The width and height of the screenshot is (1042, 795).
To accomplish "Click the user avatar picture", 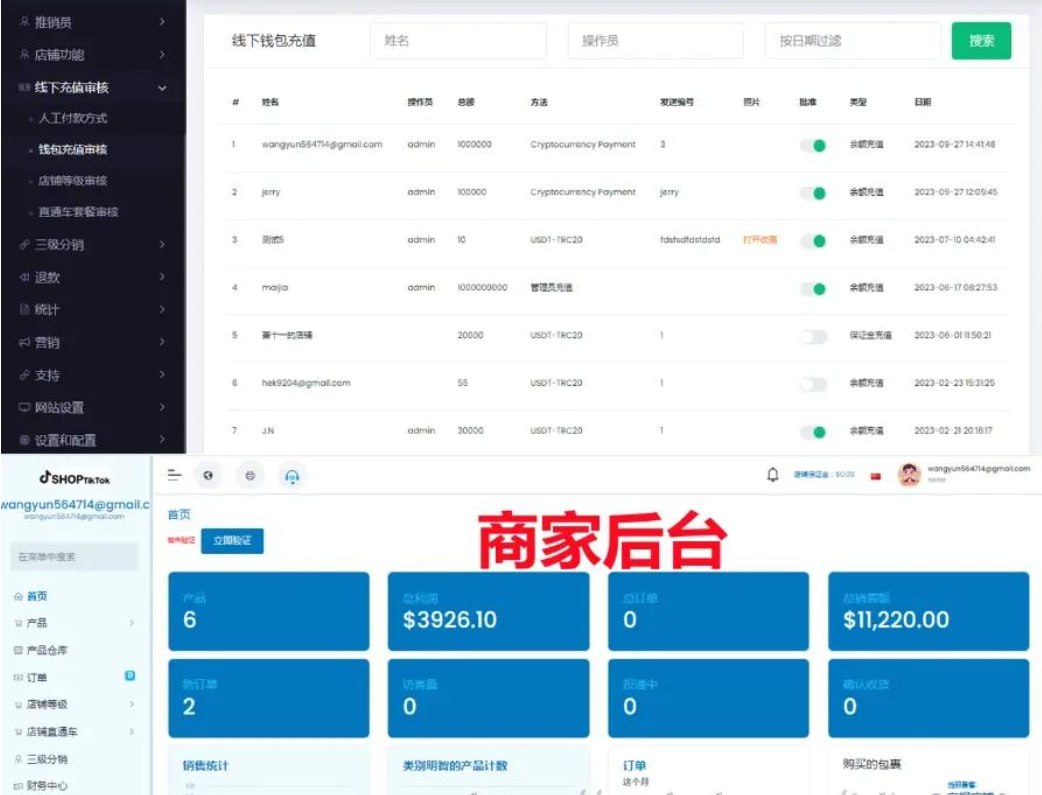I will (x=909, y=475).
